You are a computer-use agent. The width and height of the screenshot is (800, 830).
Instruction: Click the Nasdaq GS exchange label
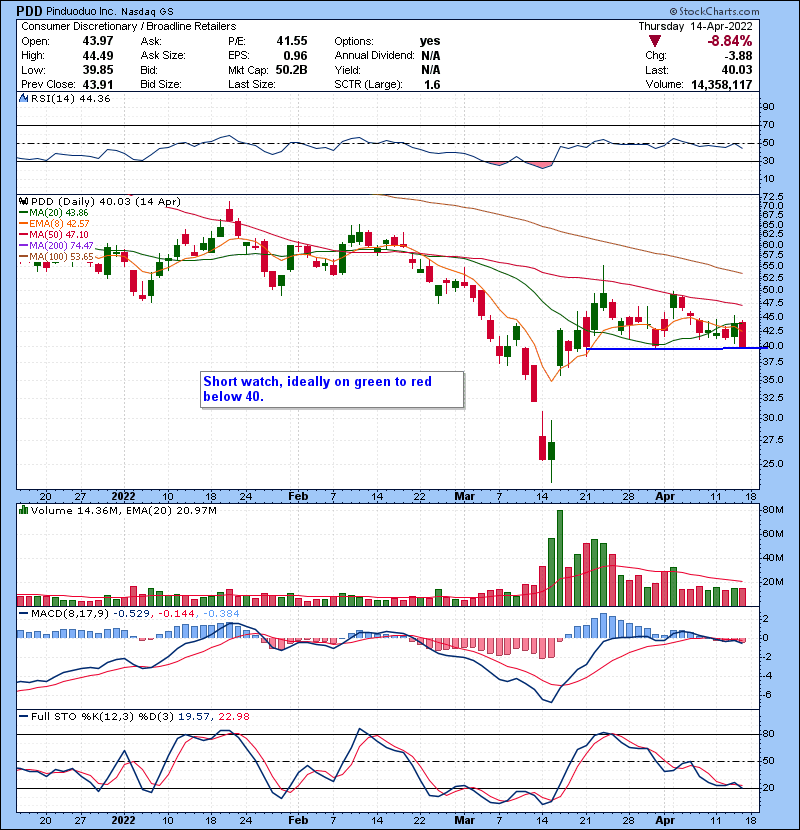point(147,11)
